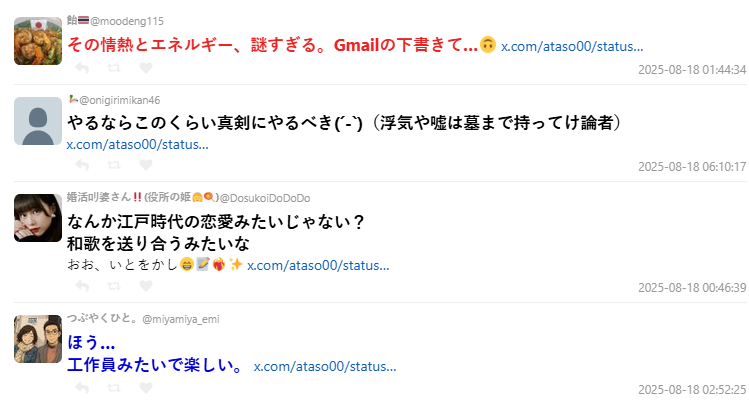Open the x.com link under @onigirimikan46's tweet
Viewport: 749px width, 402px height.
click(137, 144)
